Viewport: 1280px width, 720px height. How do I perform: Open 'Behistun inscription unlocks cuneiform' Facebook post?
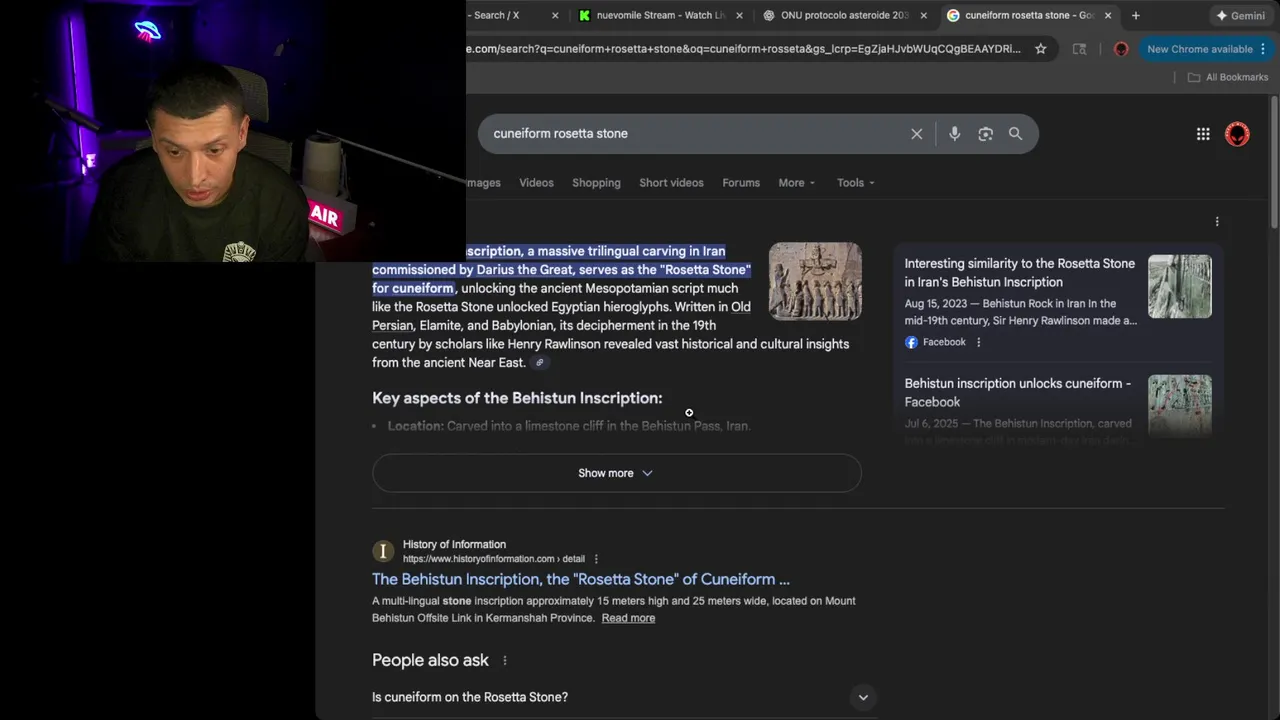click(x=1017, y=393)
